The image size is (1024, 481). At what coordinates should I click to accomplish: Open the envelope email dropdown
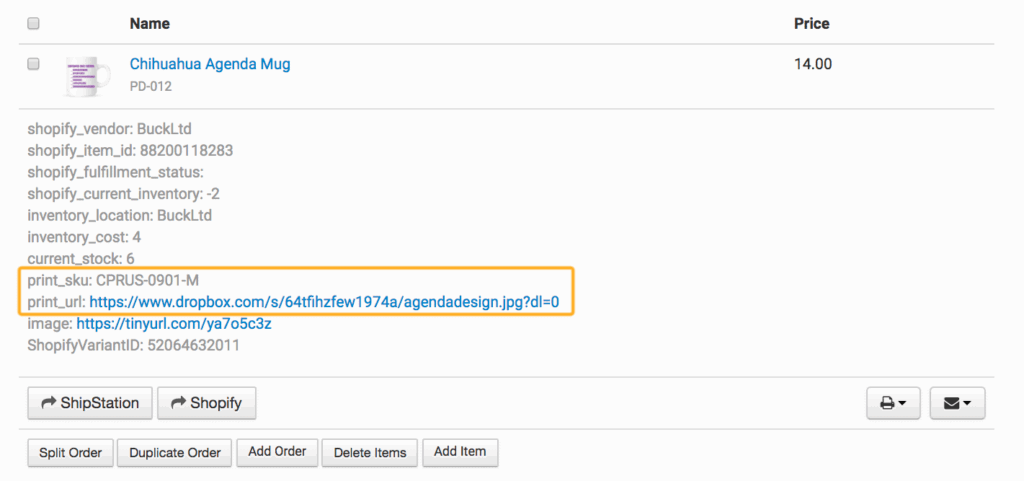(957, 404)
